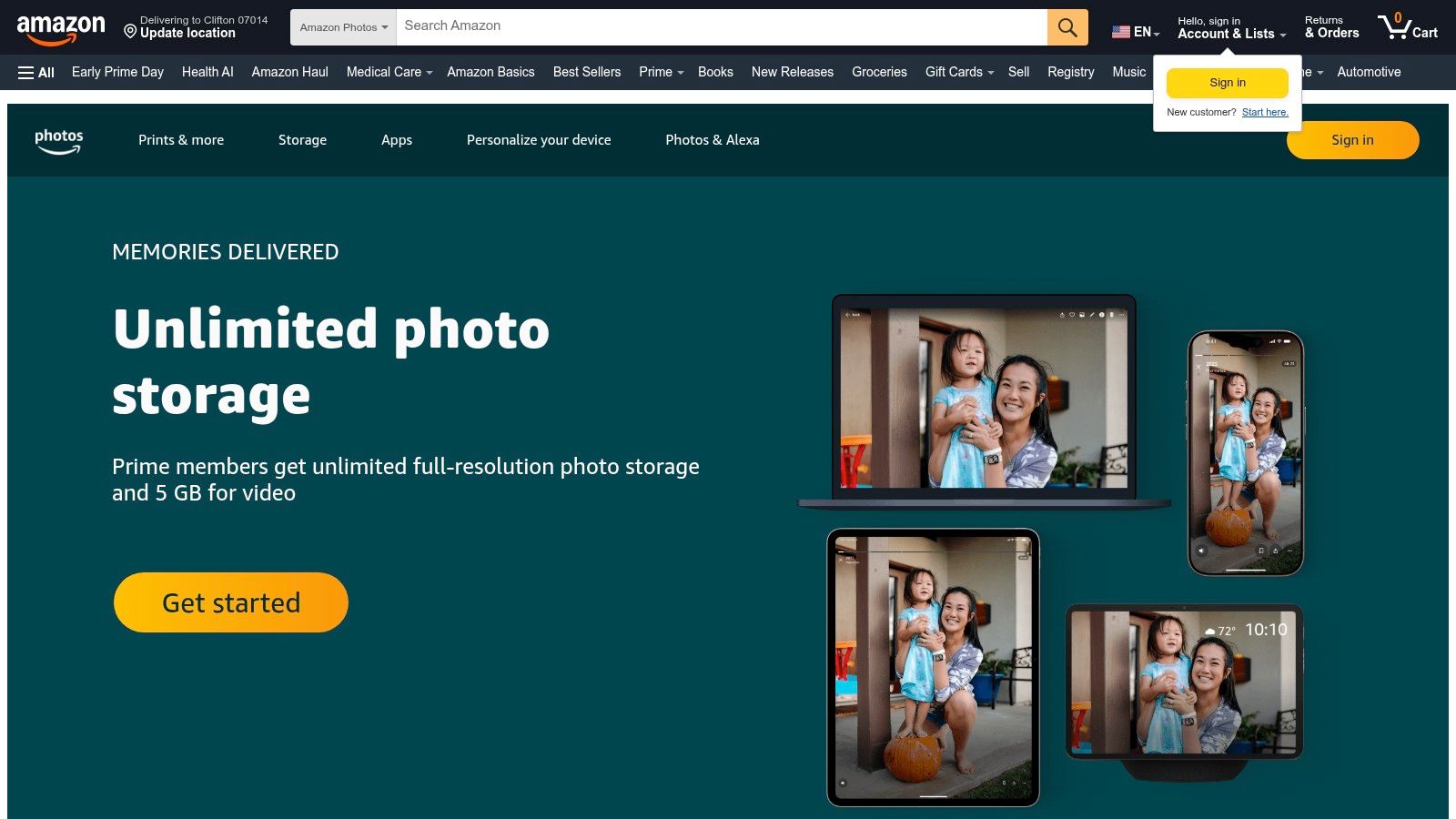Click the Start here new customer link
This screenshot has width=1456, height=819.
click(1265, 112)
